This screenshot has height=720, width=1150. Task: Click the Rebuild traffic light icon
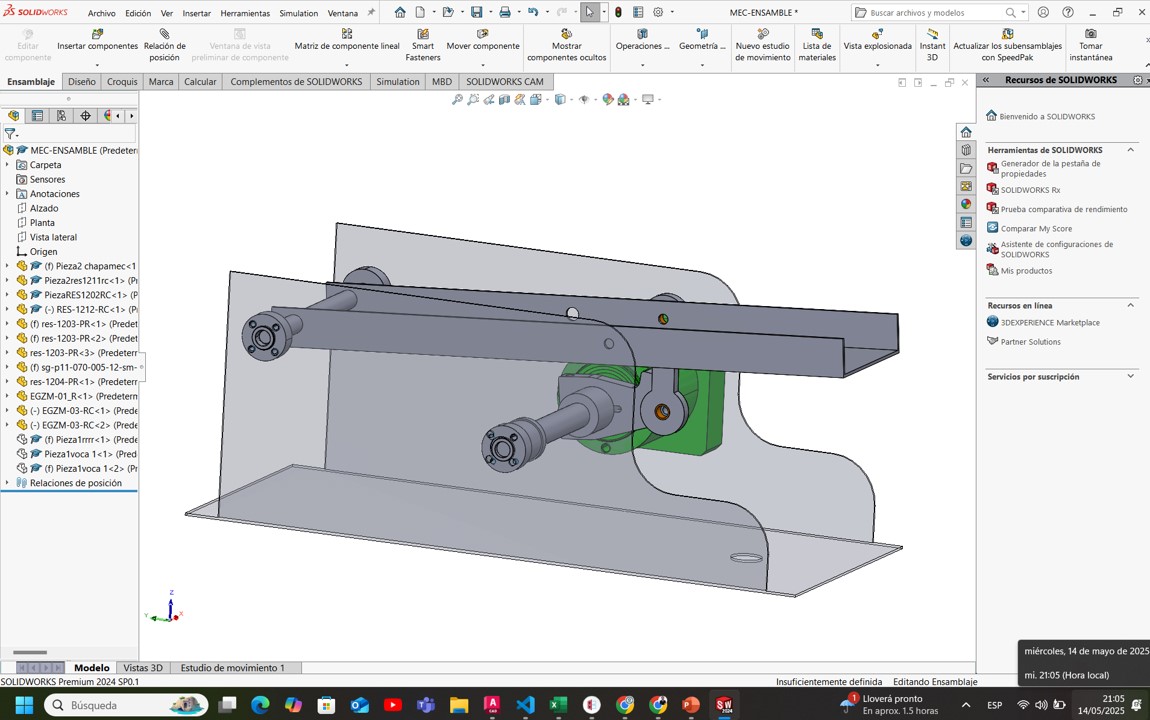point(618,12)
